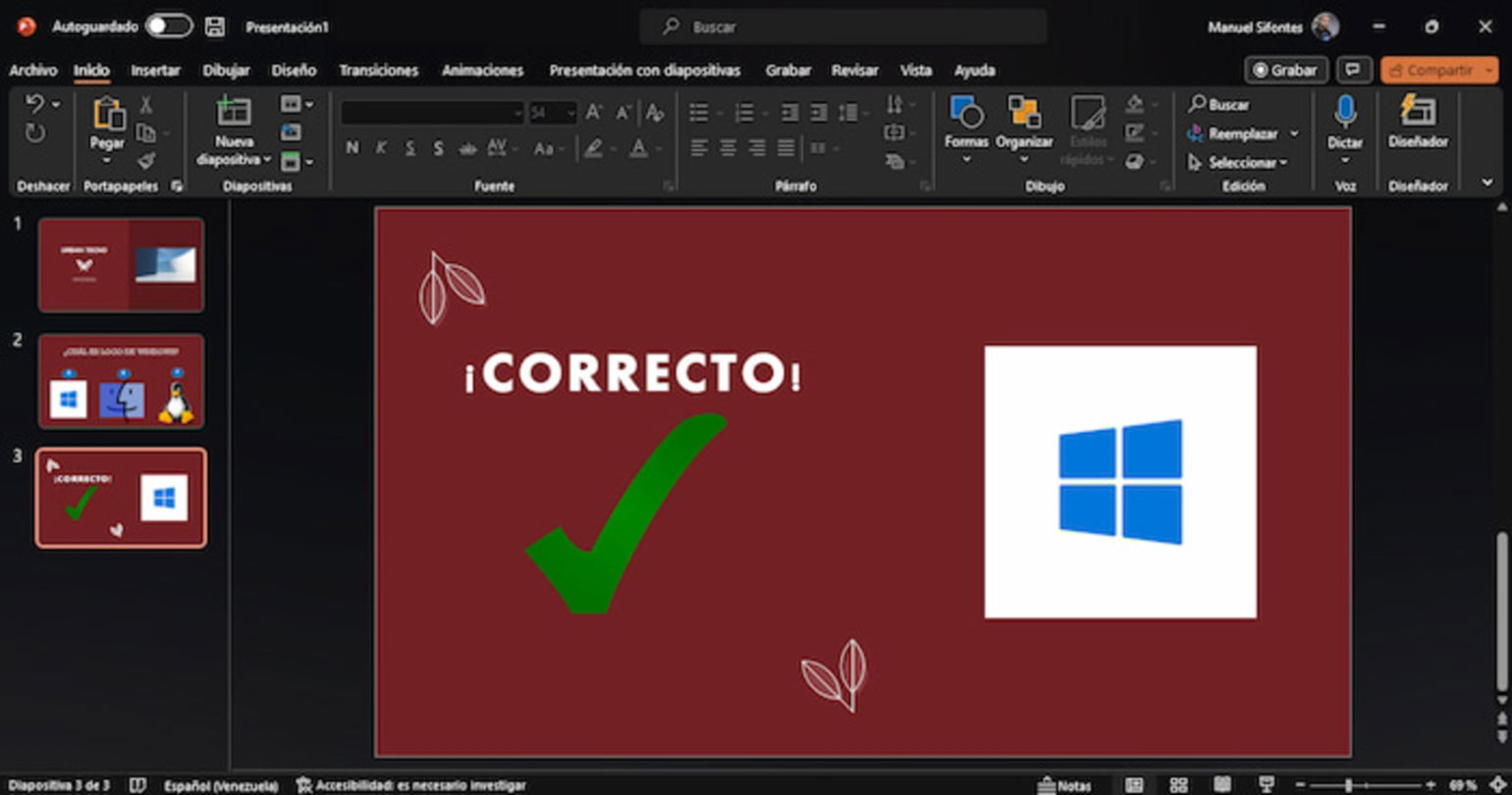Image resolution: width=1512 pixels, height=795 pixels.
Task: Open the Formas shapes gallery dropdown
Action: coord(966,158)
